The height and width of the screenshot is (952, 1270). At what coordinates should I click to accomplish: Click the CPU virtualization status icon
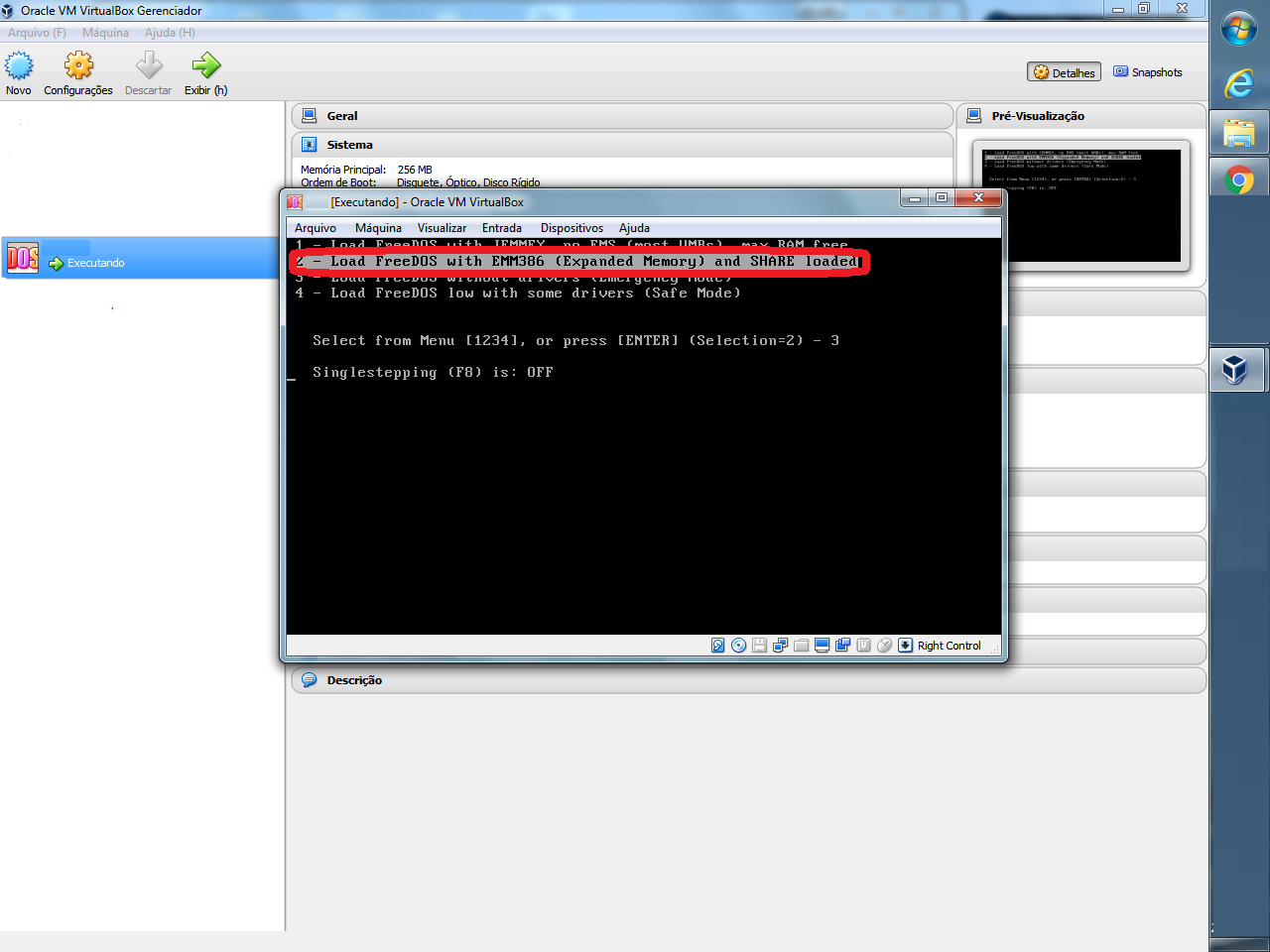(863, 646)
